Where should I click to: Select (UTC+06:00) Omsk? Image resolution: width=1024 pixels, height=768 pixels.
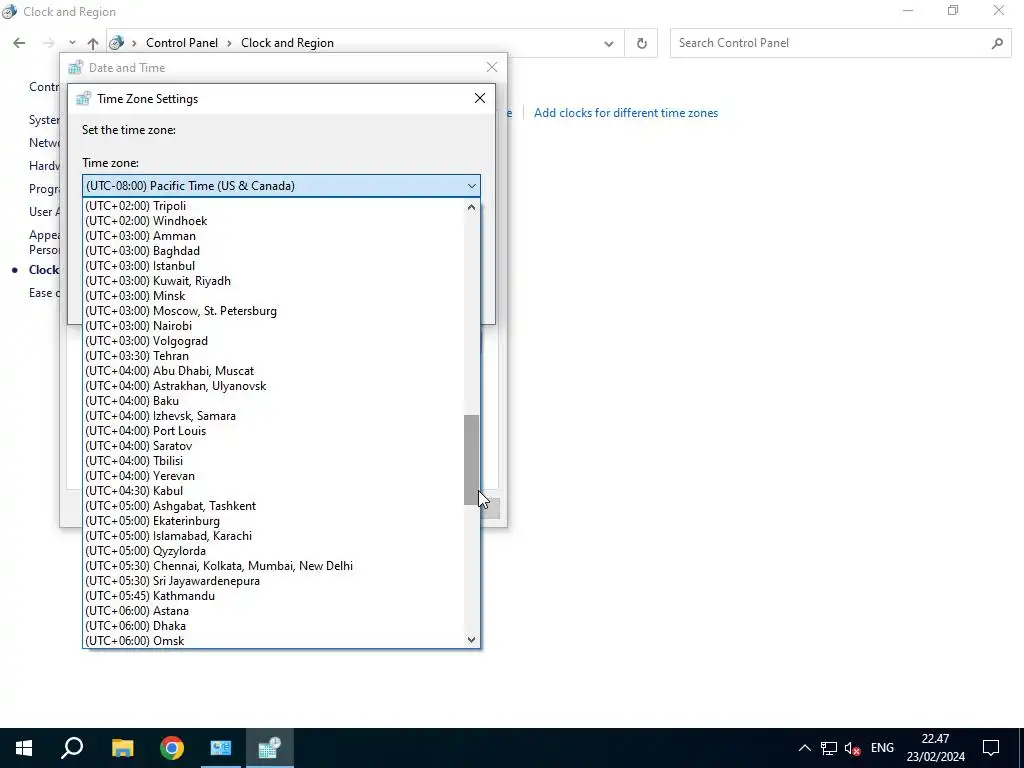click(273, 641)
